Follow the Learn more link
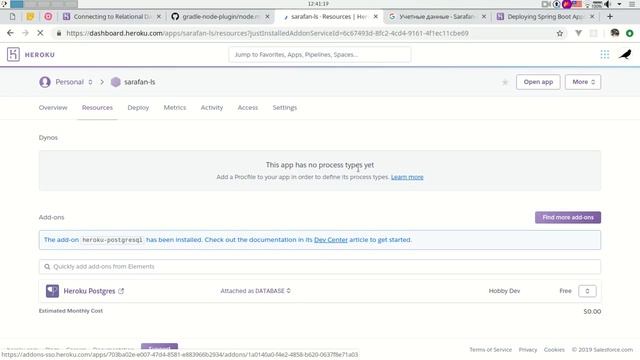This screenshot has width=640, height=360. 407,177
